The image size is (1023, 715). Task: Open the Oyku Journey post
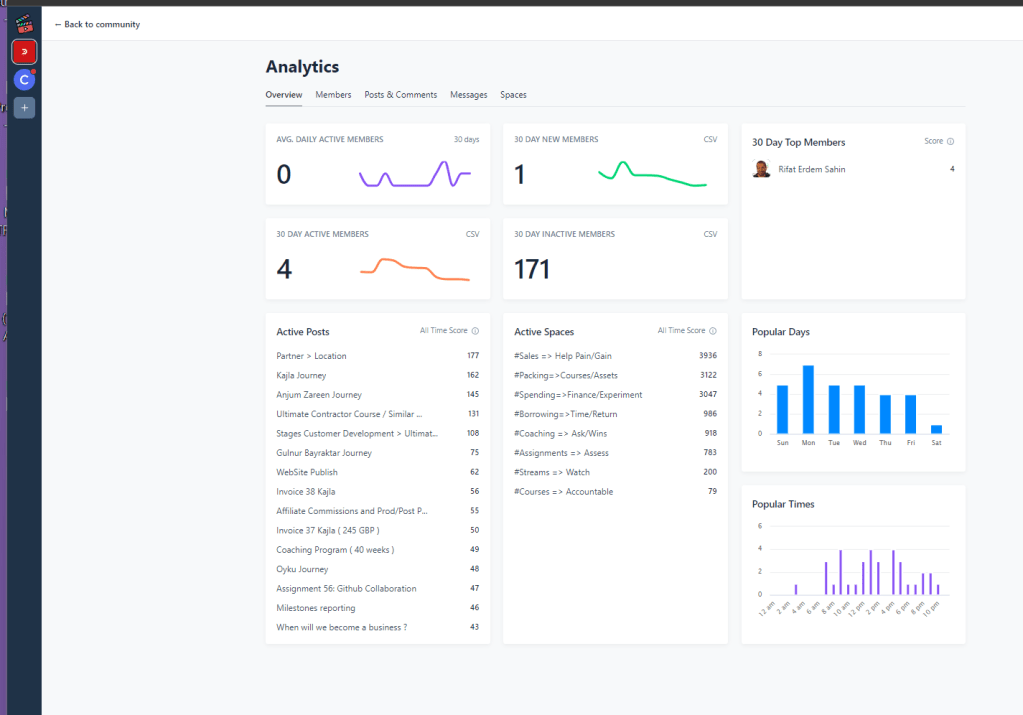[x=302, y=570]
